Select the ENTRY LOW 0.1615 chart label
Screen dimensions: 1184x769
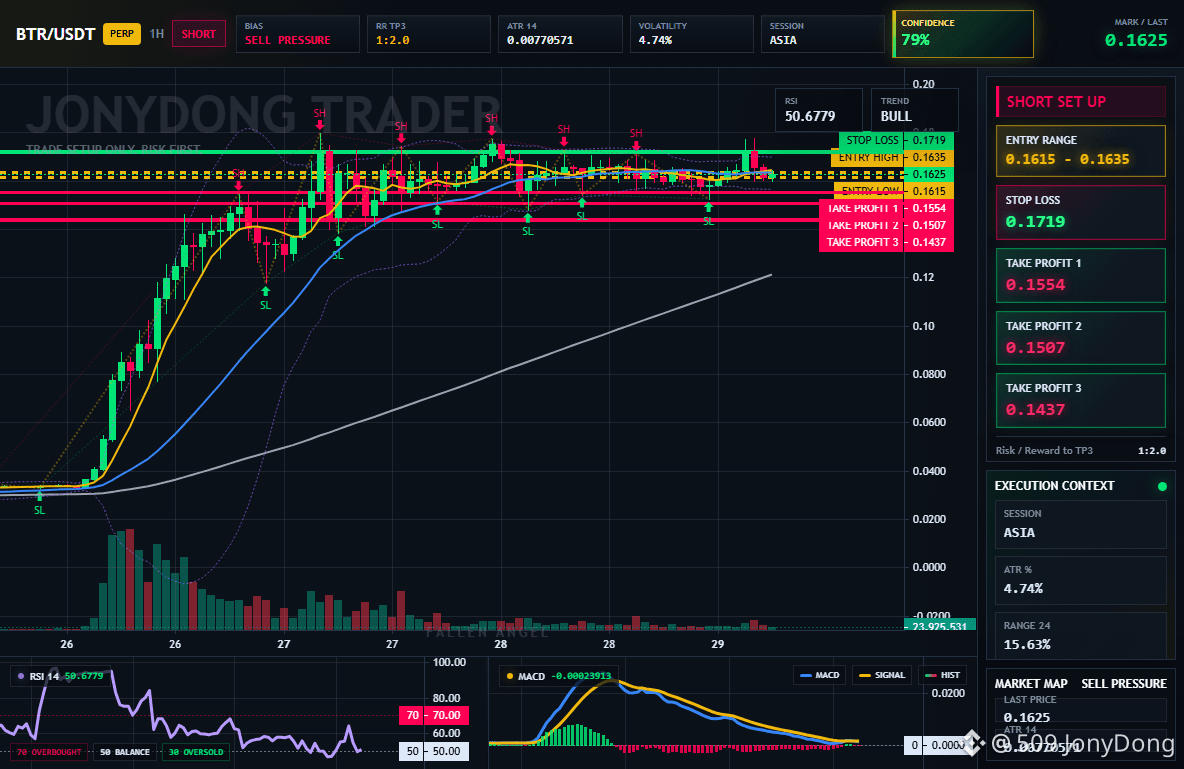pyautogui.click(x=893, y=191)
